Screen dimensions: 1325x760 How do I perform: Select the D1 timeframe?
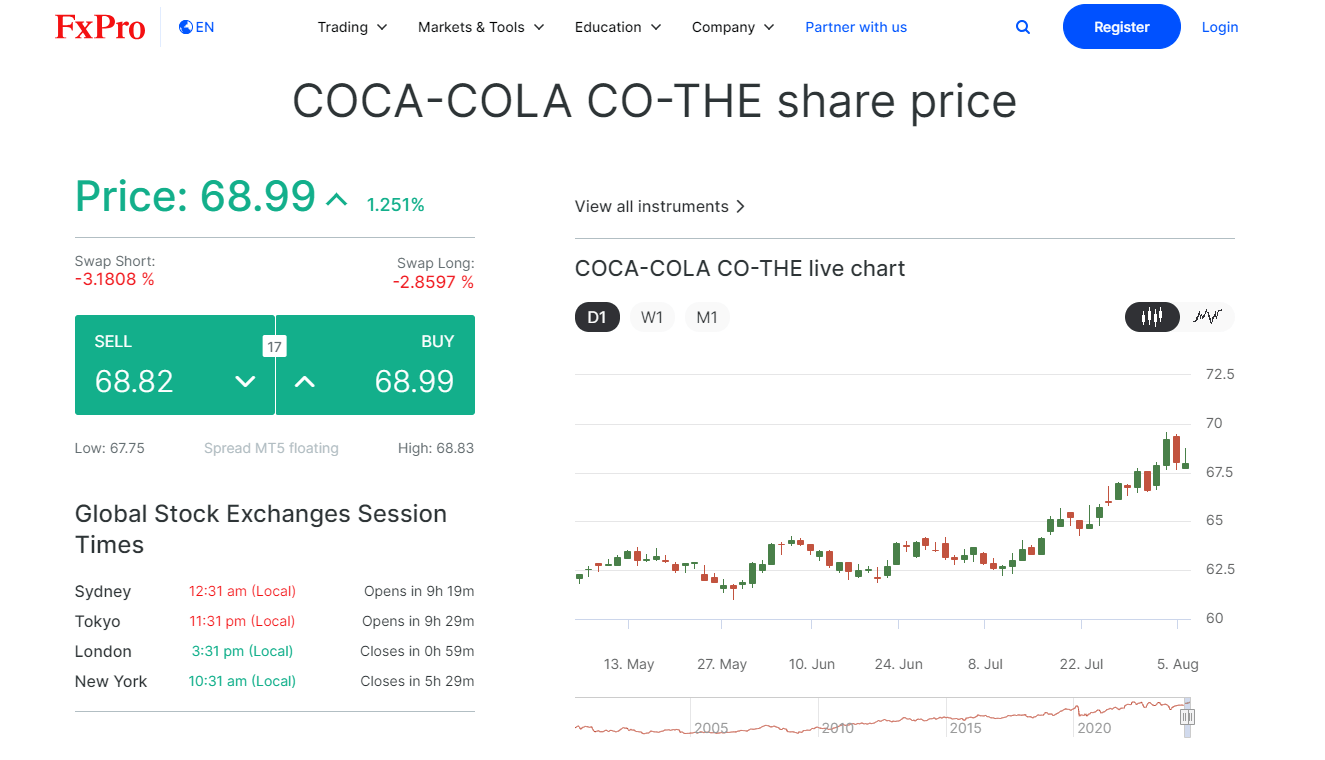[x=597, y=317]
